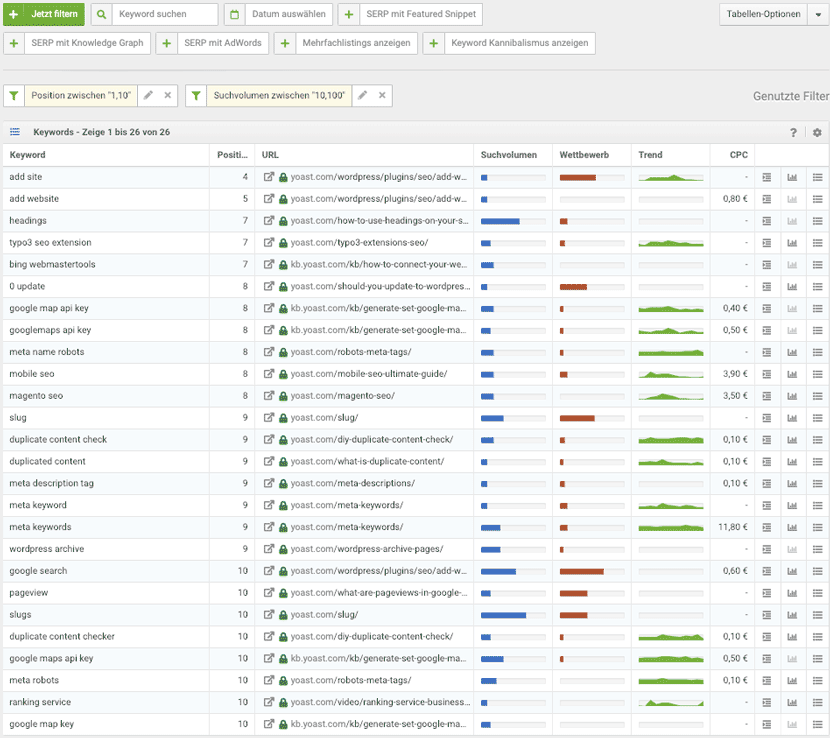Click the funnel icon of Suchvolumen filter
The width and height of the screenshot is (830, 738).
[x=196, y=96]
